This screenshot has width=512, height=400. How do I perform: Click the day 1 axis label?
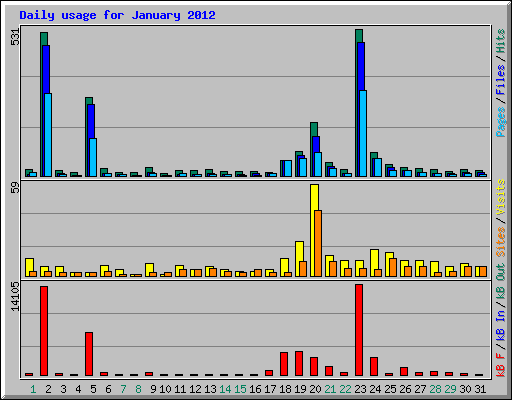tap(33, 389)
